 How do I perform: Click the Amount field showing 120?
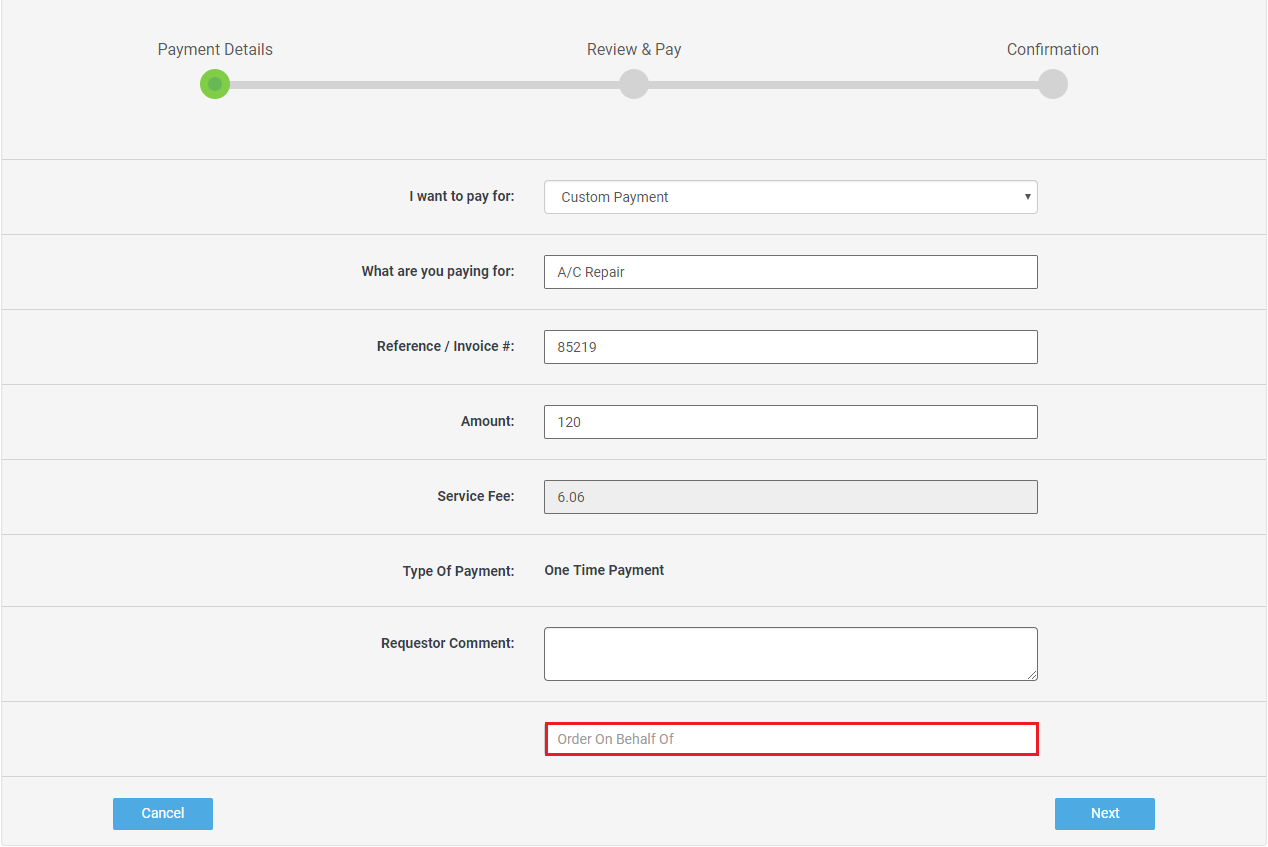[x=790, y=422]
